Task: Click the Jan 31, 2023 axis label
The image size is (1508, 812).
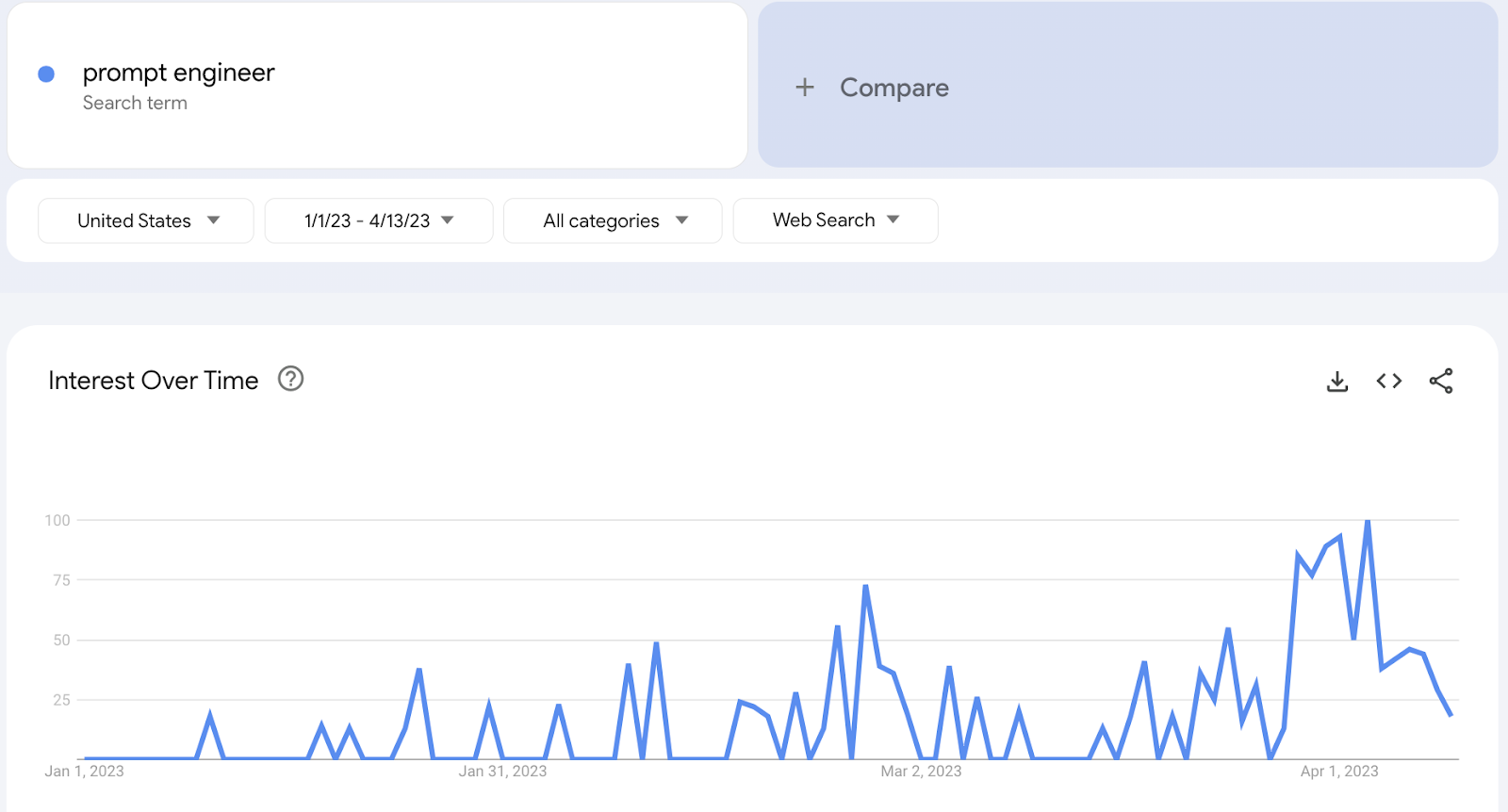Action: coord(502,771)
